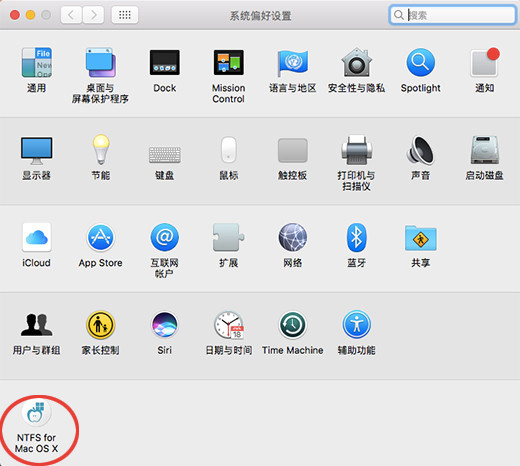Click the forward navigation arrow button
The height and width of the screenshot is (466, 520).
coord(93,15)
